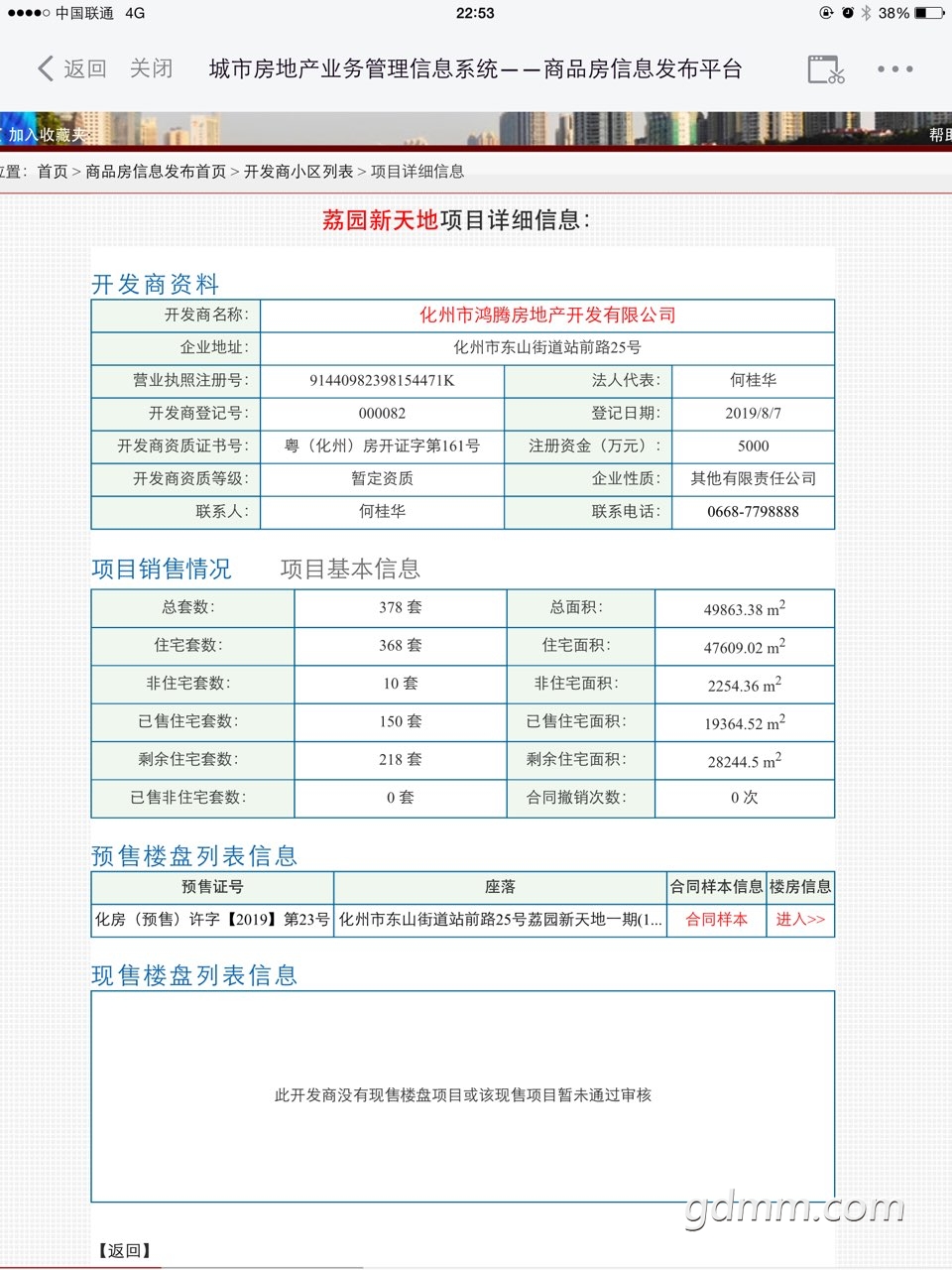Click developer name 化州市鸿腾房地产开发有限公司
Screen dimensions: 952x1270
(x=547, y=316)
